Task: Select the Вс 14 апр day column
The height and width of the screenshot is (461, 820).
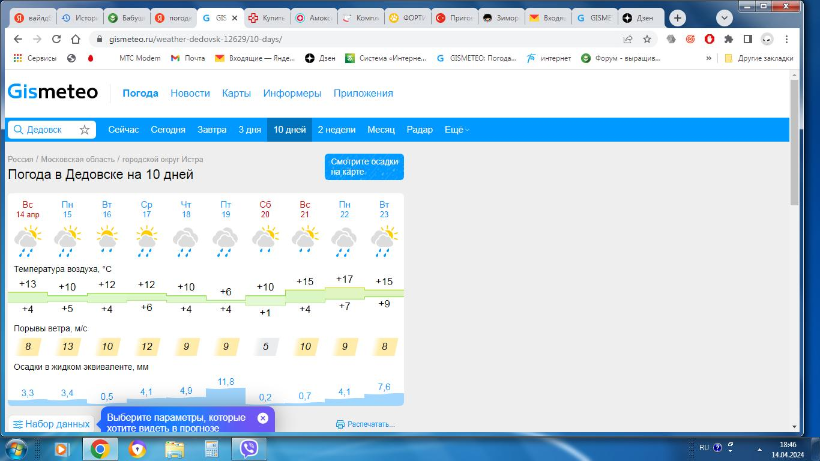Action: pyautogui.click(x=28, y=209)
